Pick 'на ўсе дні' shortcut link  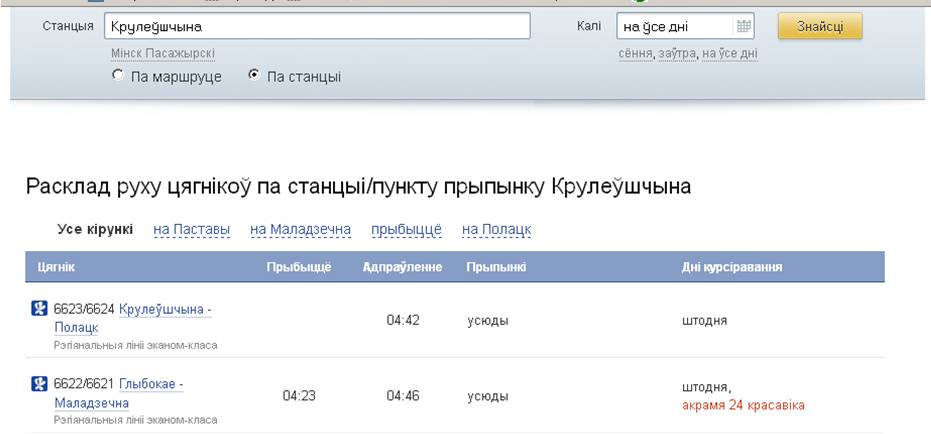[x=730, y=53]
